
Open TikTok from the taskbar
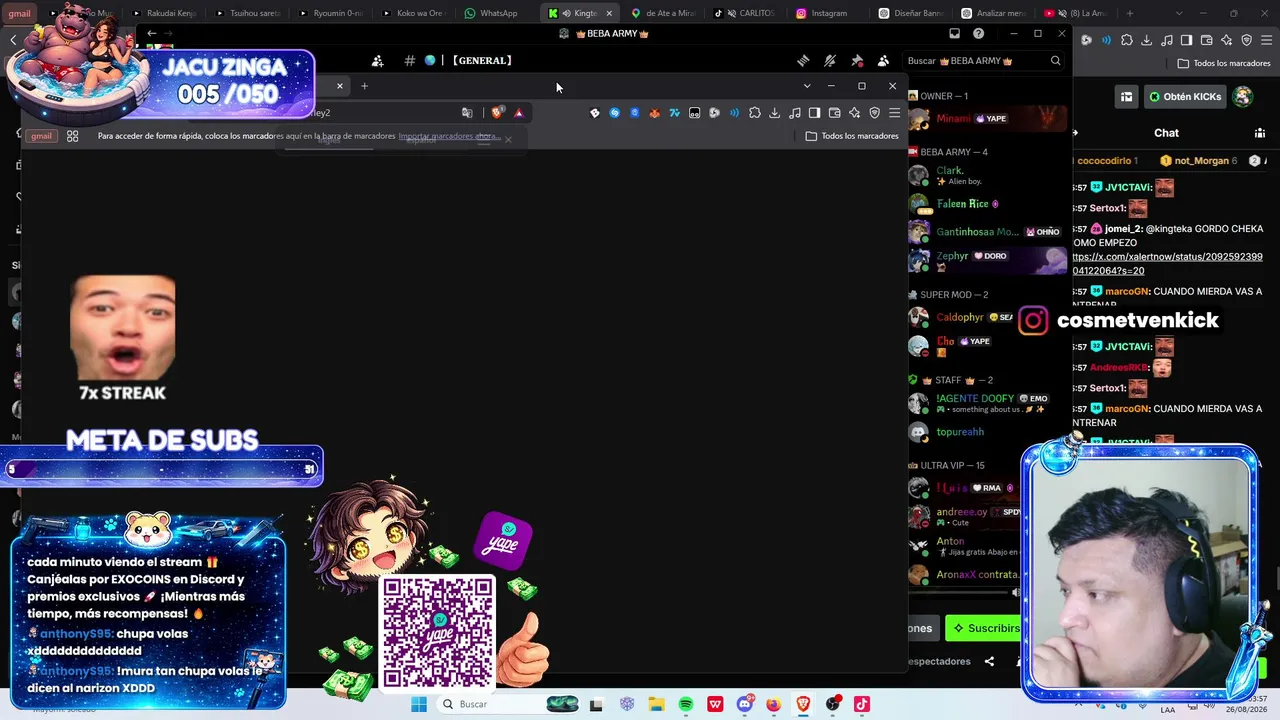(861, 704)
